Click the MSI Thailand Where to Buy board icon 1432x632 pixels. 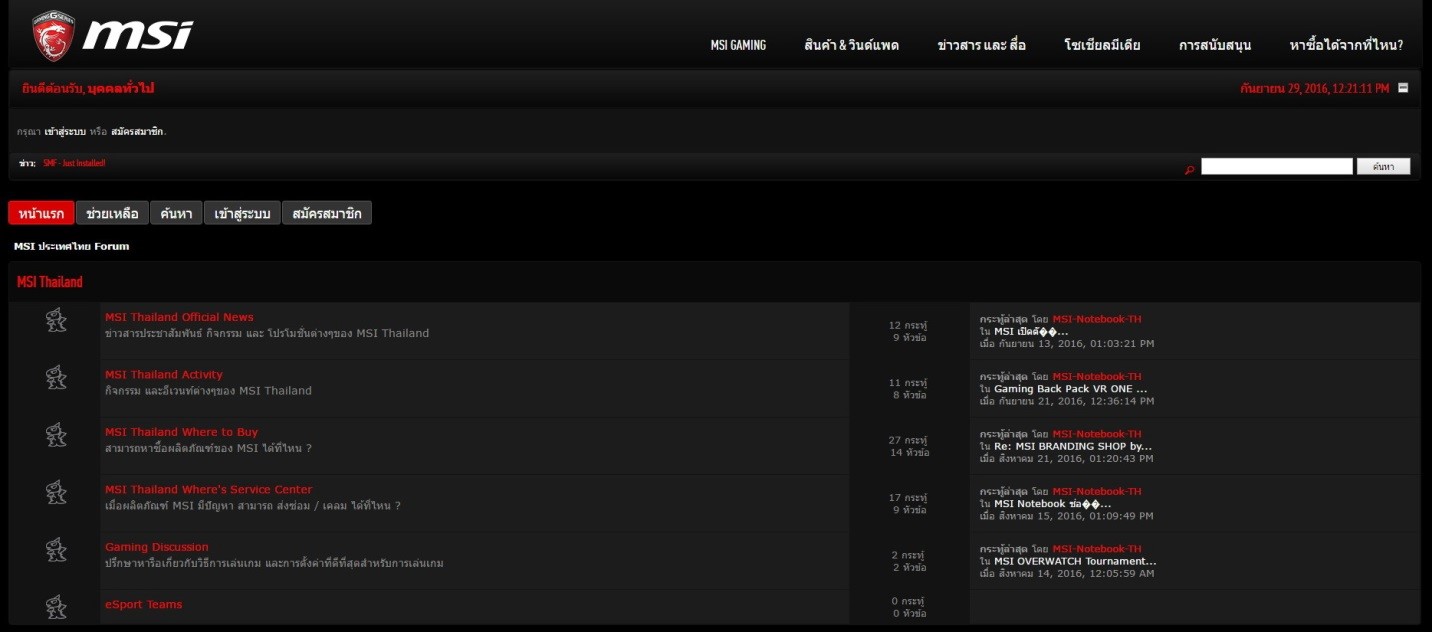pos(56,436)
